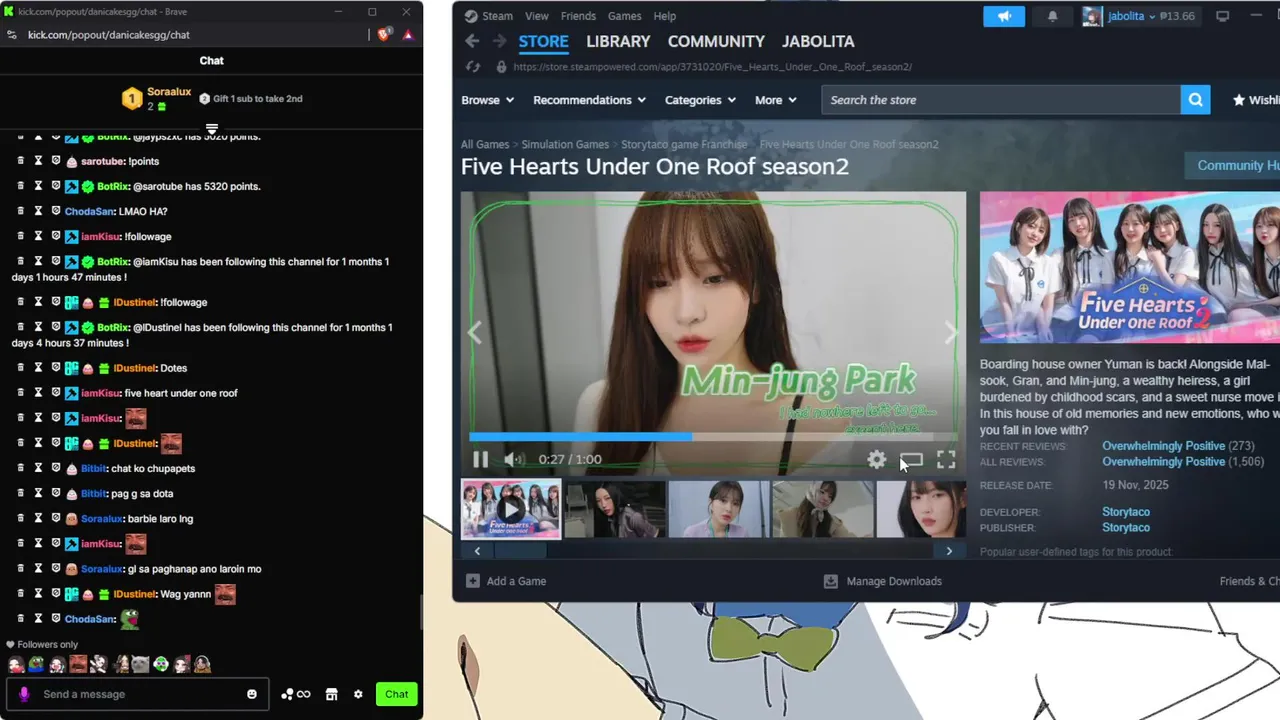Screen dimensions: 1280x720
Task: Click Brave Rewards triangle icon
Action: 408,34
